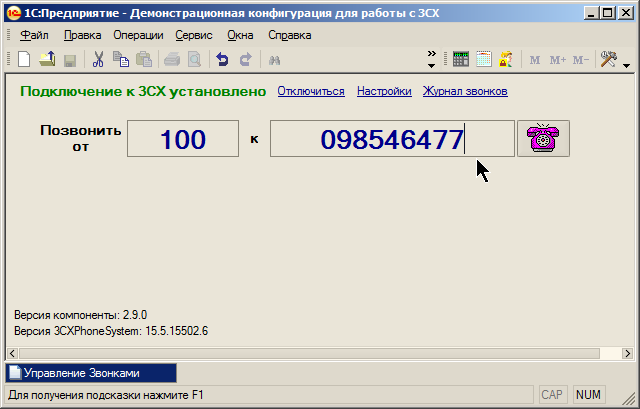Click the New document toolbar icon
640x409 pixels.
tap(24, 60)
